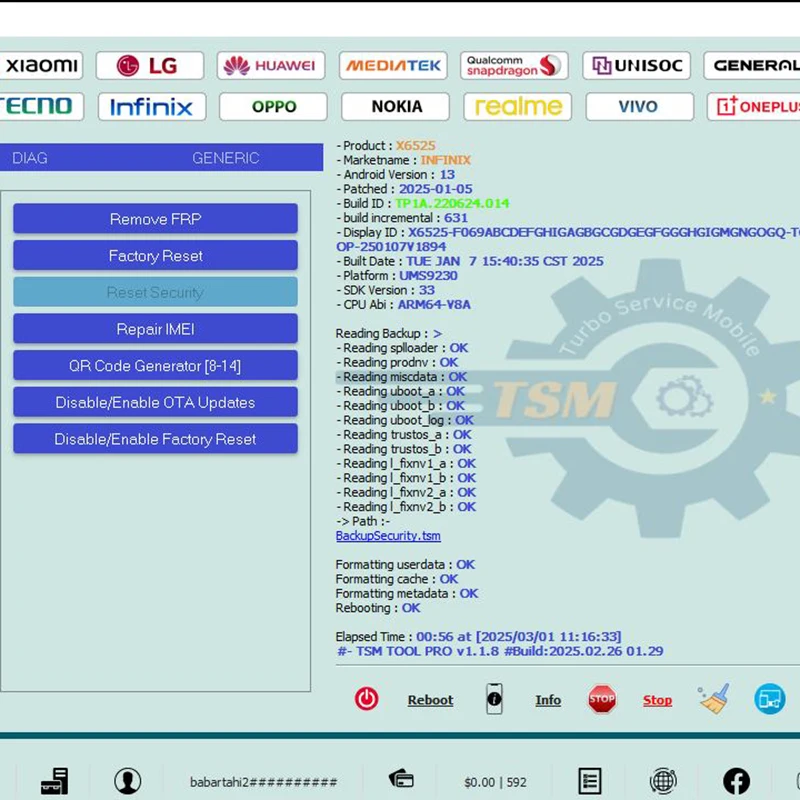The image size is (800, 800).
Task: Open the register/shop icon in bottom bar
Action: coord(55,781)
